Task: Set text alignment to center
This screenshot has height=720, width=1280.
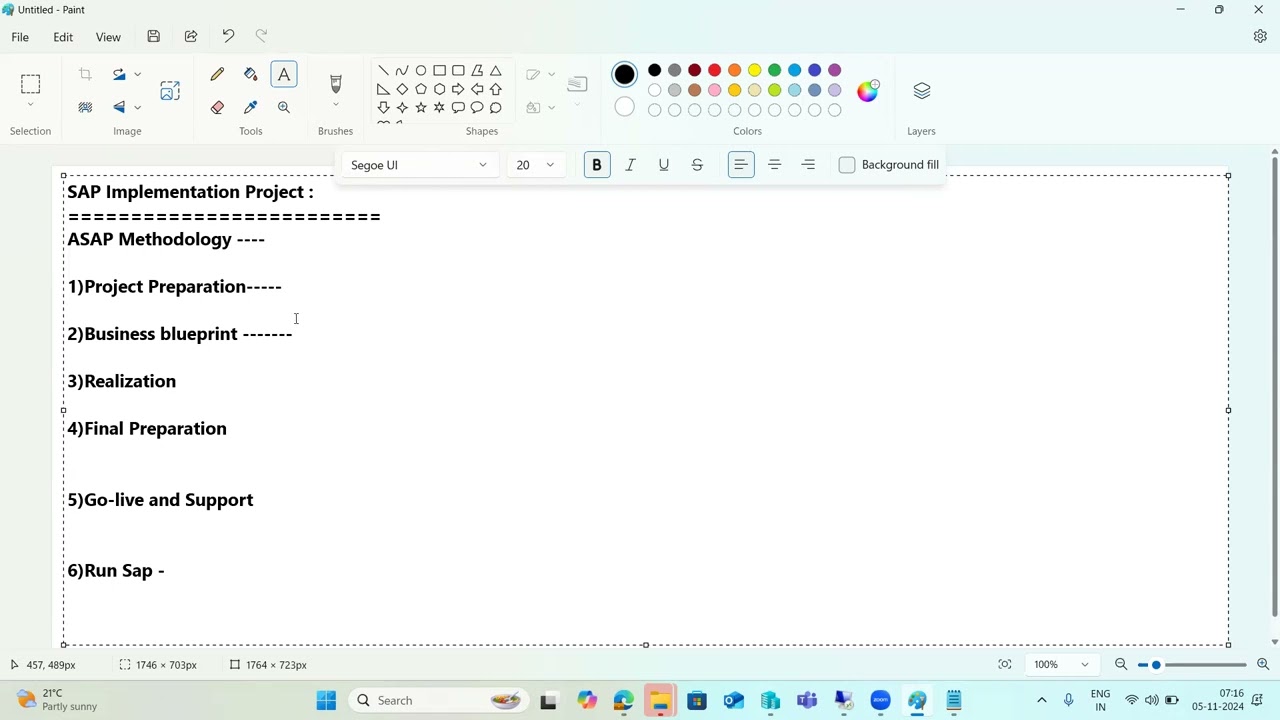Action: (774, 165)
